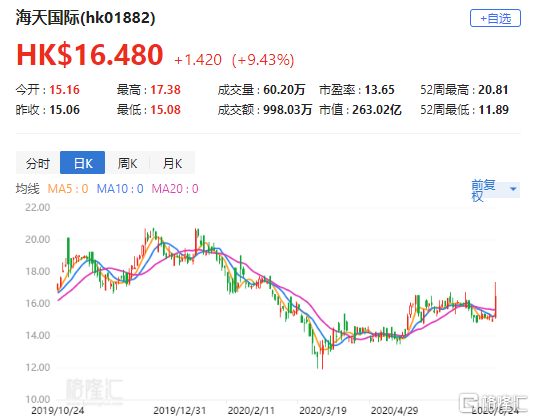Image resolution: width=534 pixels, height=420 pixels.
Task: Click the 成交额 turnover 998.03万
Action: coord(288,110)
